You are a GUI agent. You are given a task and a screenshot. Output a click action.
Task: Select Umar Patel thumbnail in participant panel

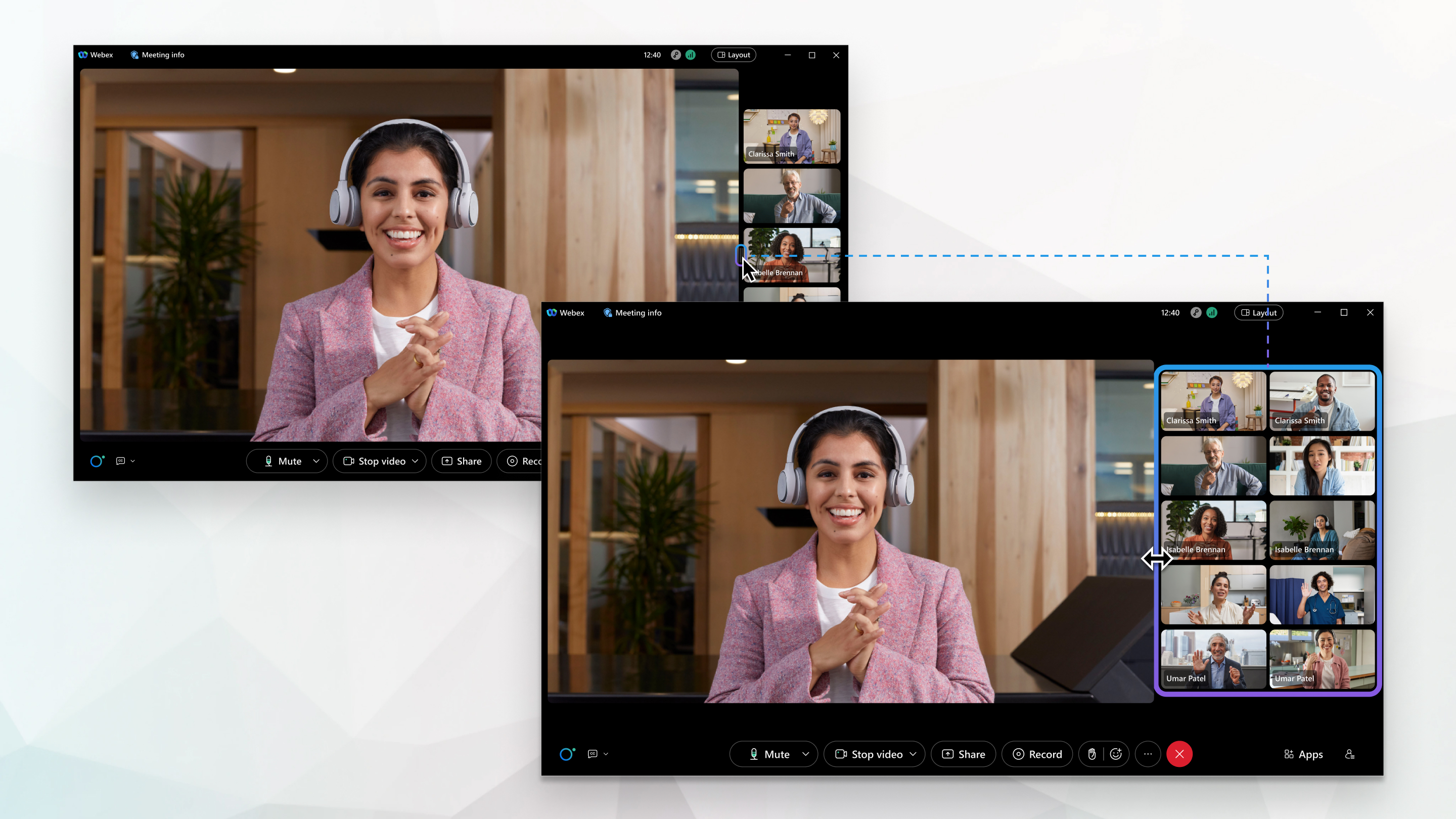click(1210, 660)
